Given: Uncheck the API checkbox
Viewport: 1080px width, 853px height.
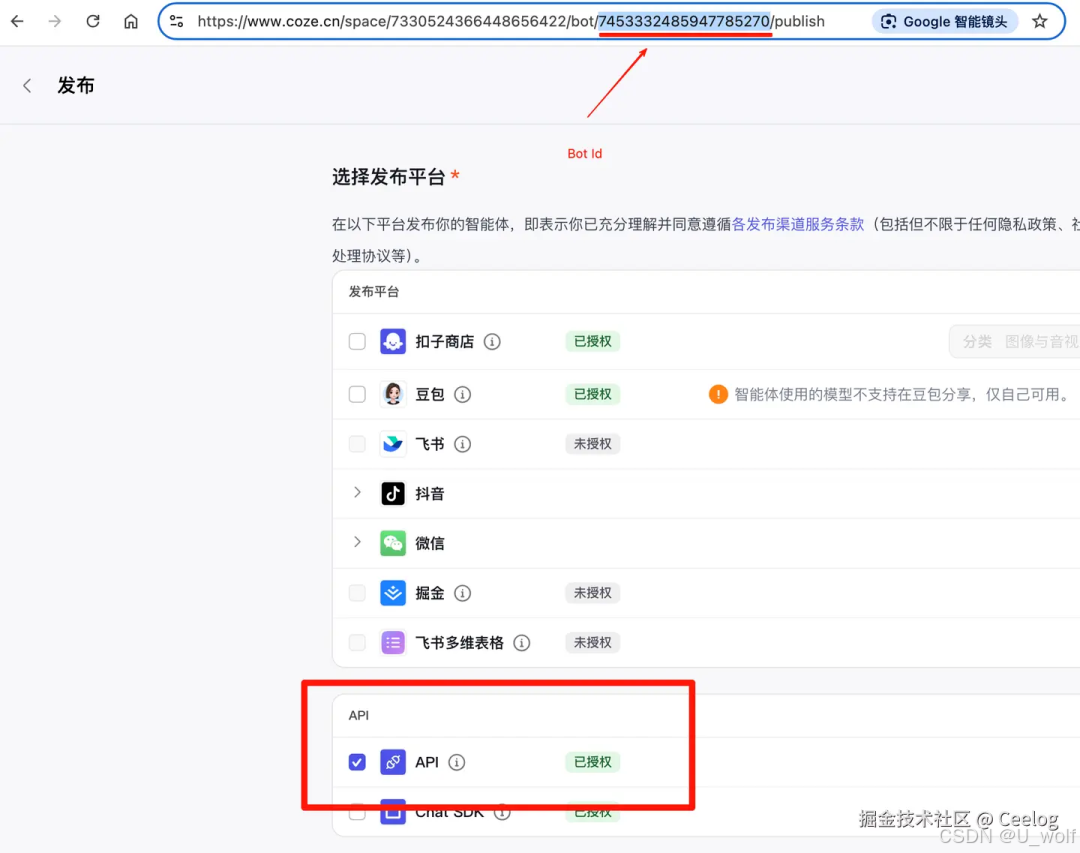Looking at the screenshot, I should (357, 762).
